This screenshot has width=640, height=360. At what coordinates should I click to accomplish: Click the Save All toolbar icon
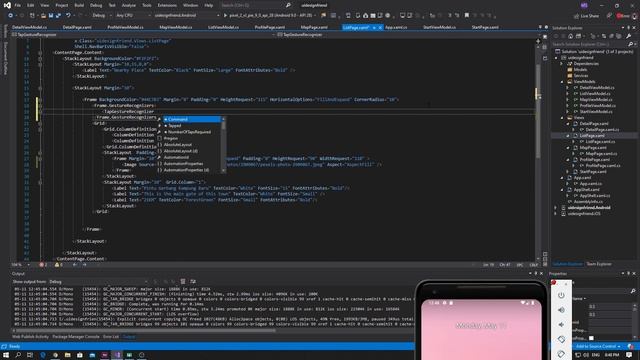click(58, 16)
